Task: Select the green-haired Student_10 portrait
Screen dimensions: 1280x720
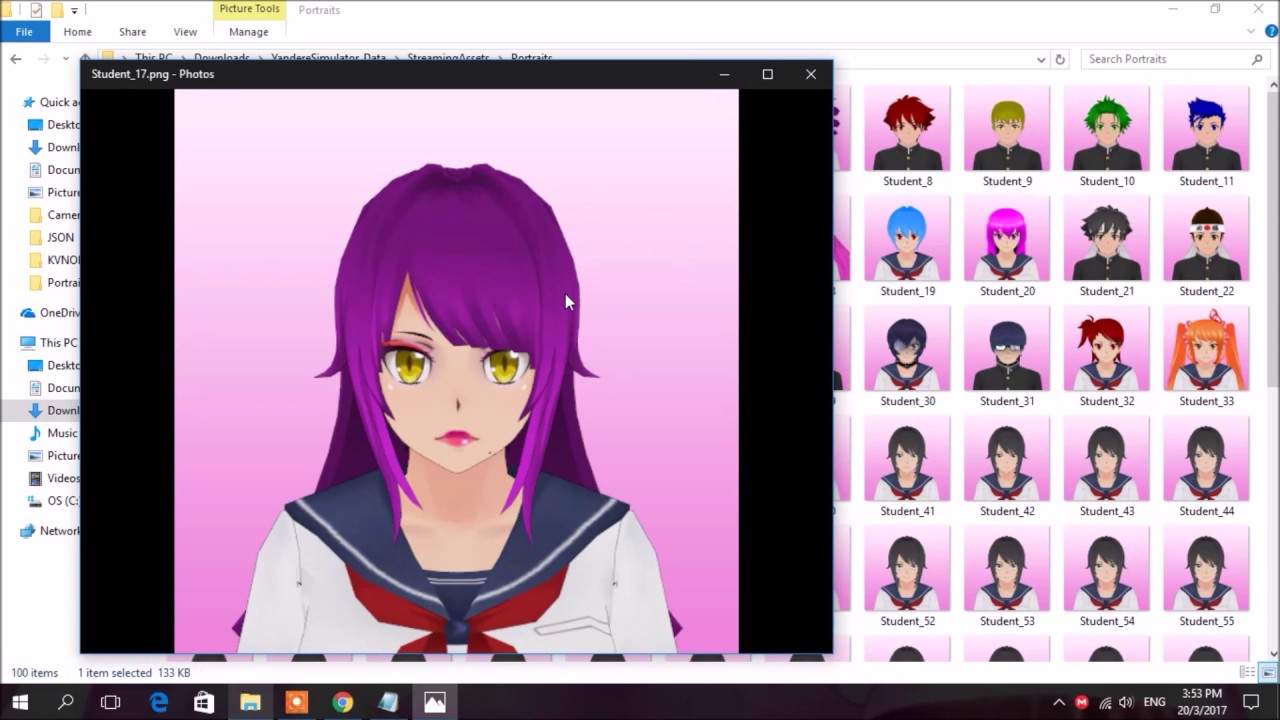Action: point(1106,129)
